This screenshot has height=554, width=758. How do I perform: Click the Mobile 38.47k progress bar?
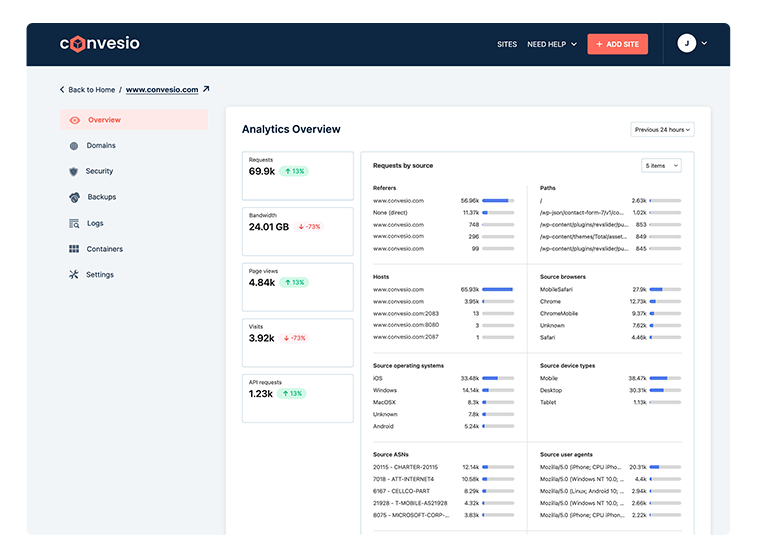click(x=665, y=379)
